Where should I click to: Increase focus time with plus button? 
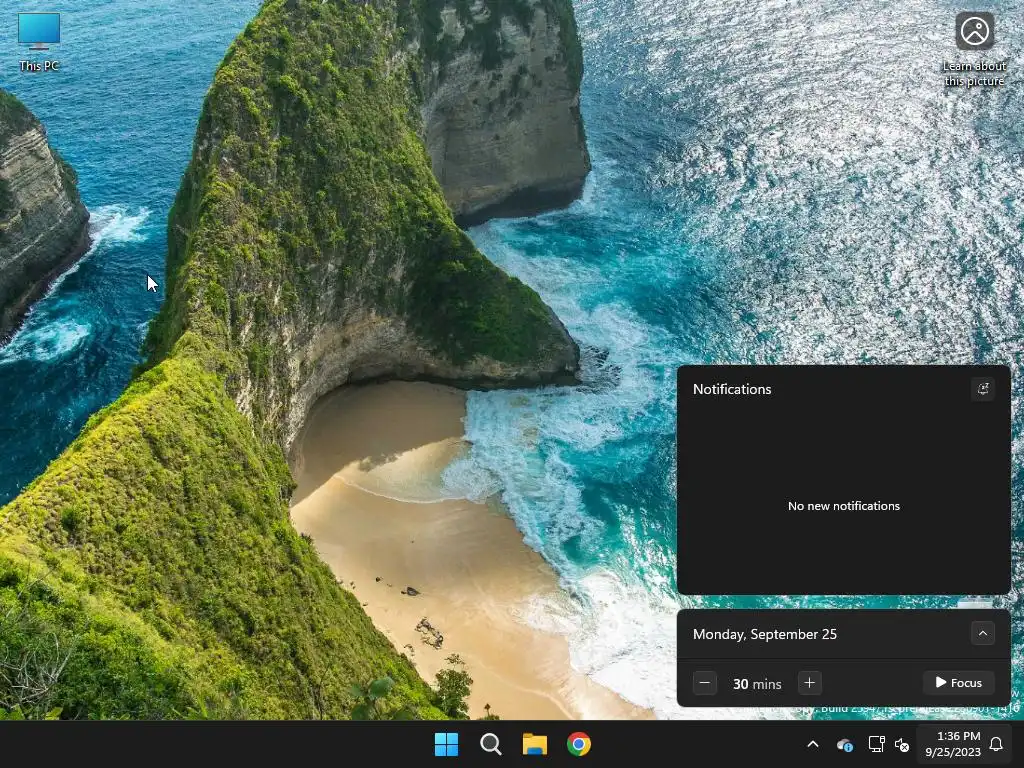click(x=810, y=683)
